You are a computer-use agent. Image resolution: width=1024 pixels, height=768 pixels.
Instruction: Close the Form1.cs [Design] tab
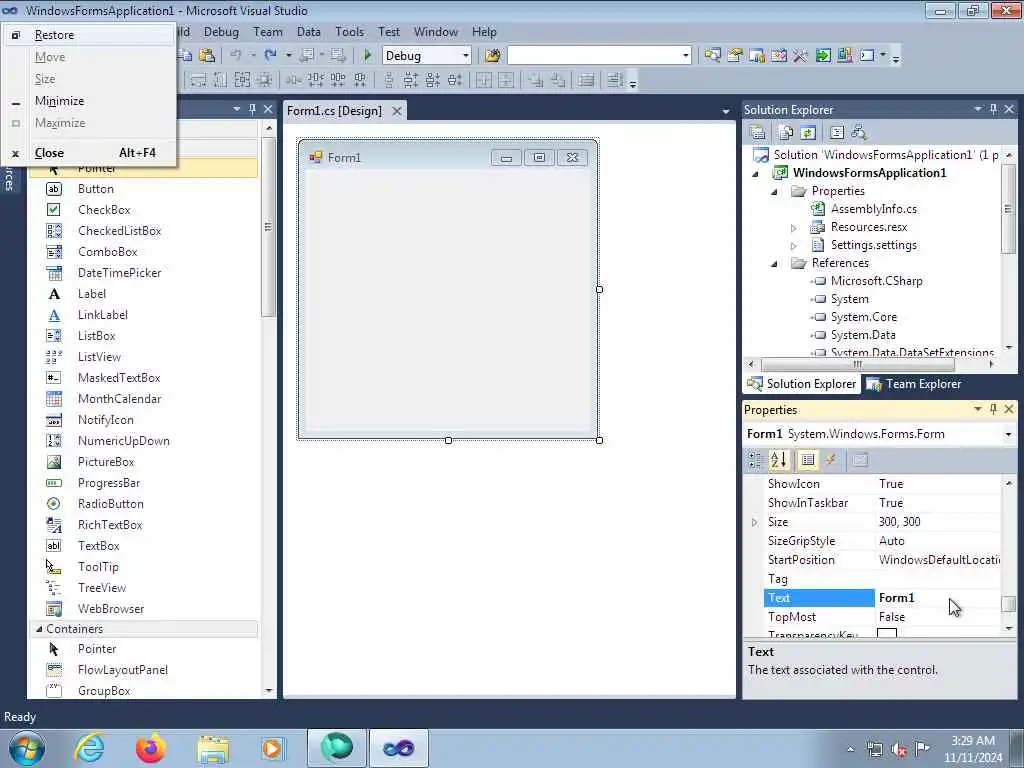click(x=396, y=111)
